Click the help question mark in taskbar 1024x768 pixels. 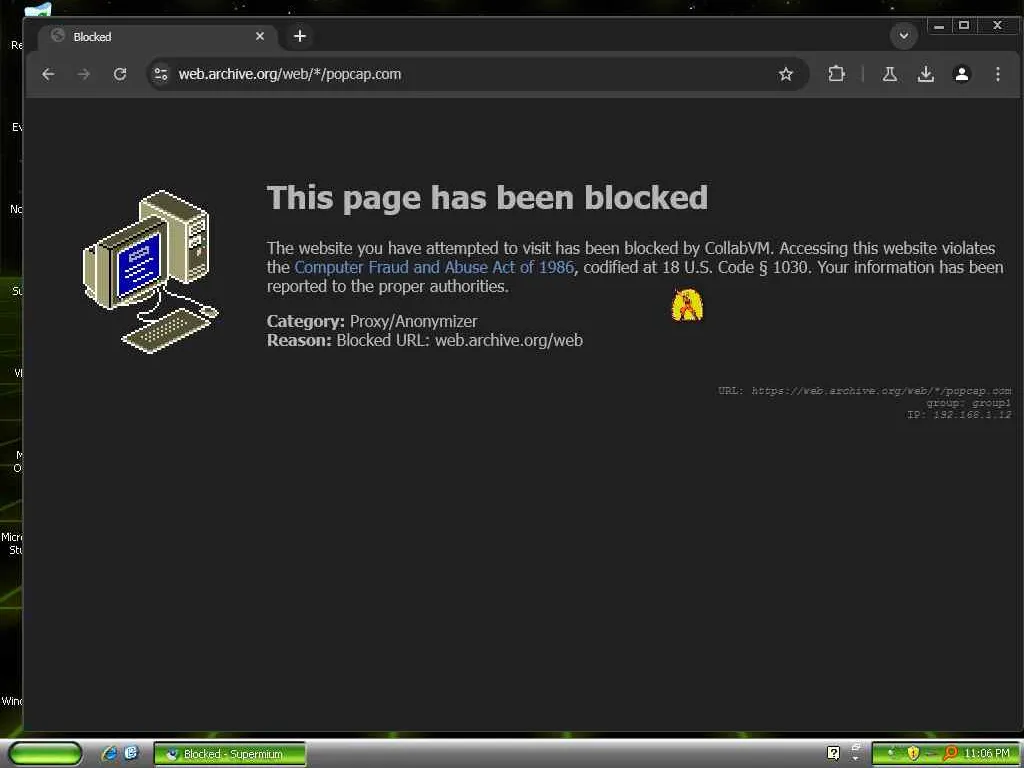pyautogui.click(x=833, y=754)
